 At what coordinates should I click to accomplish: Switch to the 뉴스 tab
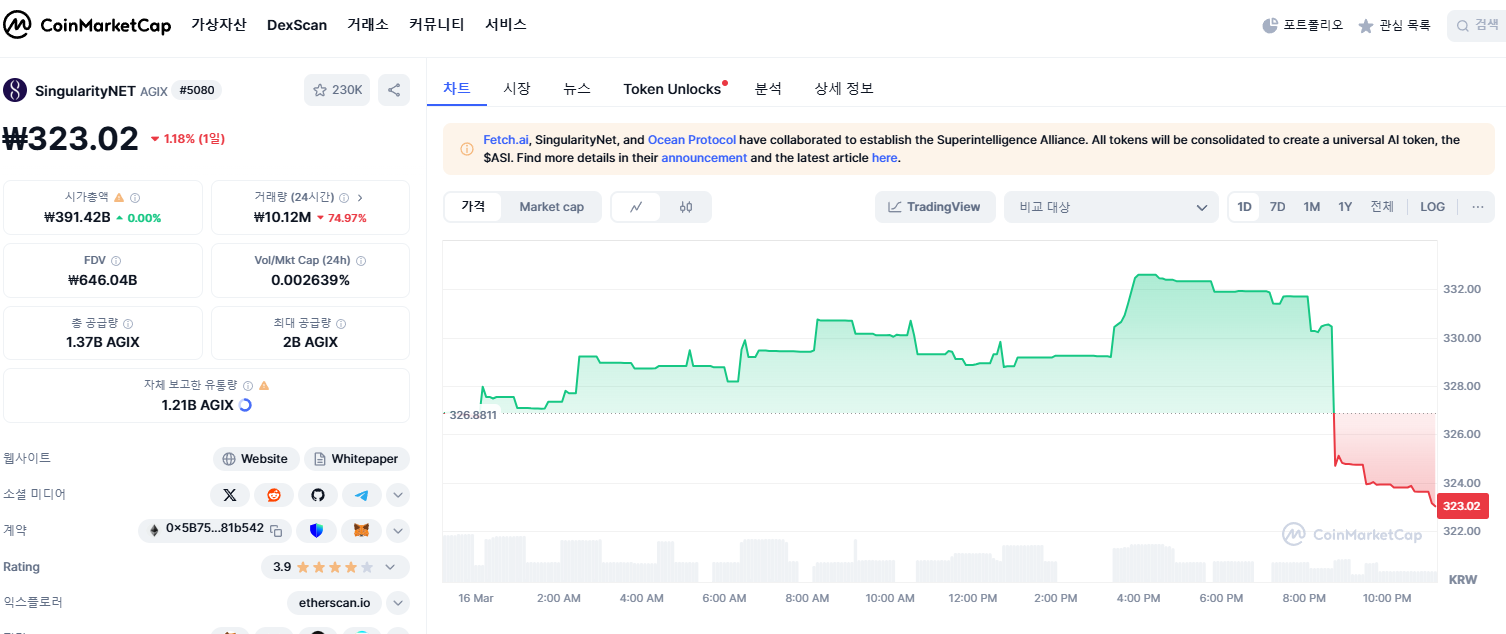tap(577, 88)
